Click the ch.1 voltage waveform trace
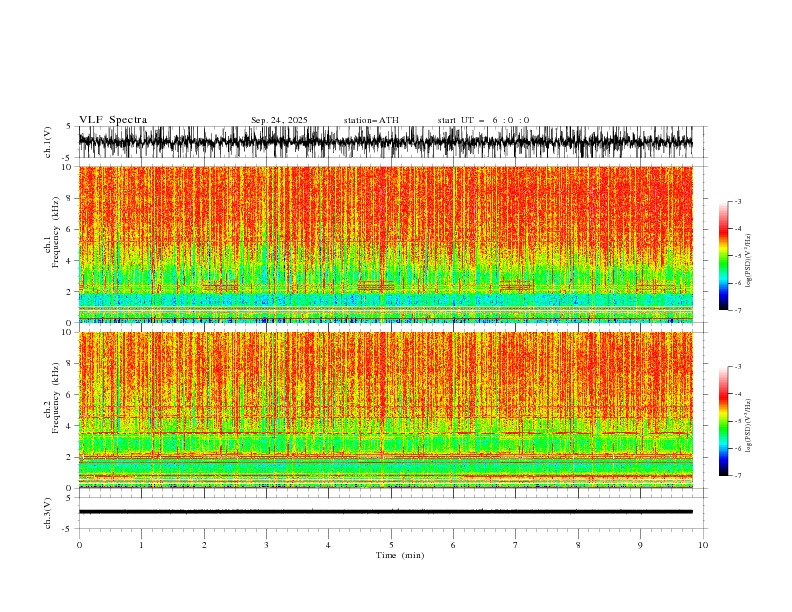792x612 pixels. click(x=385, y=142)
